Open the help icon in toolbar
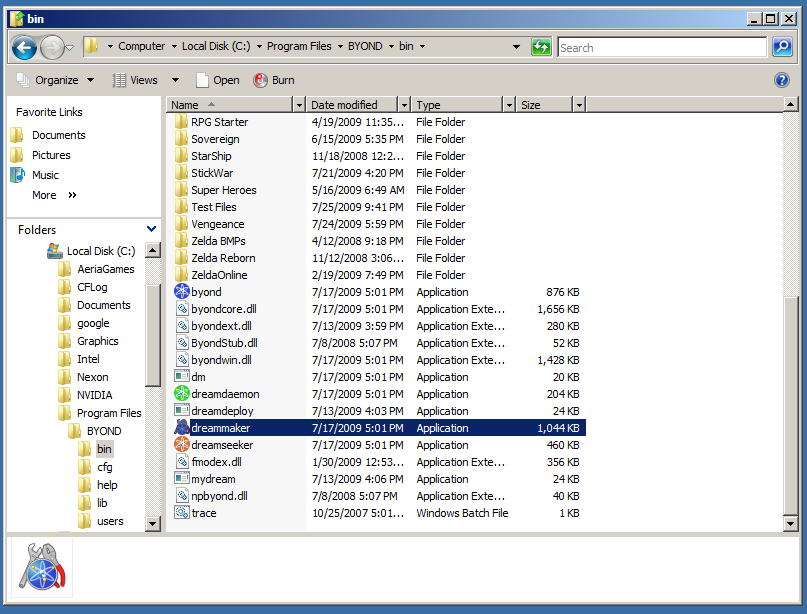 point(782,80)
